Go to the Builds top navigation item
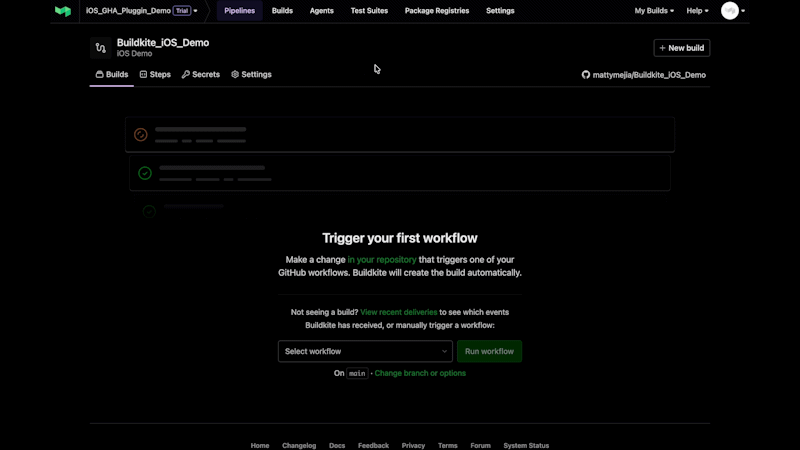The image size is (800, 450). (282, 11)
